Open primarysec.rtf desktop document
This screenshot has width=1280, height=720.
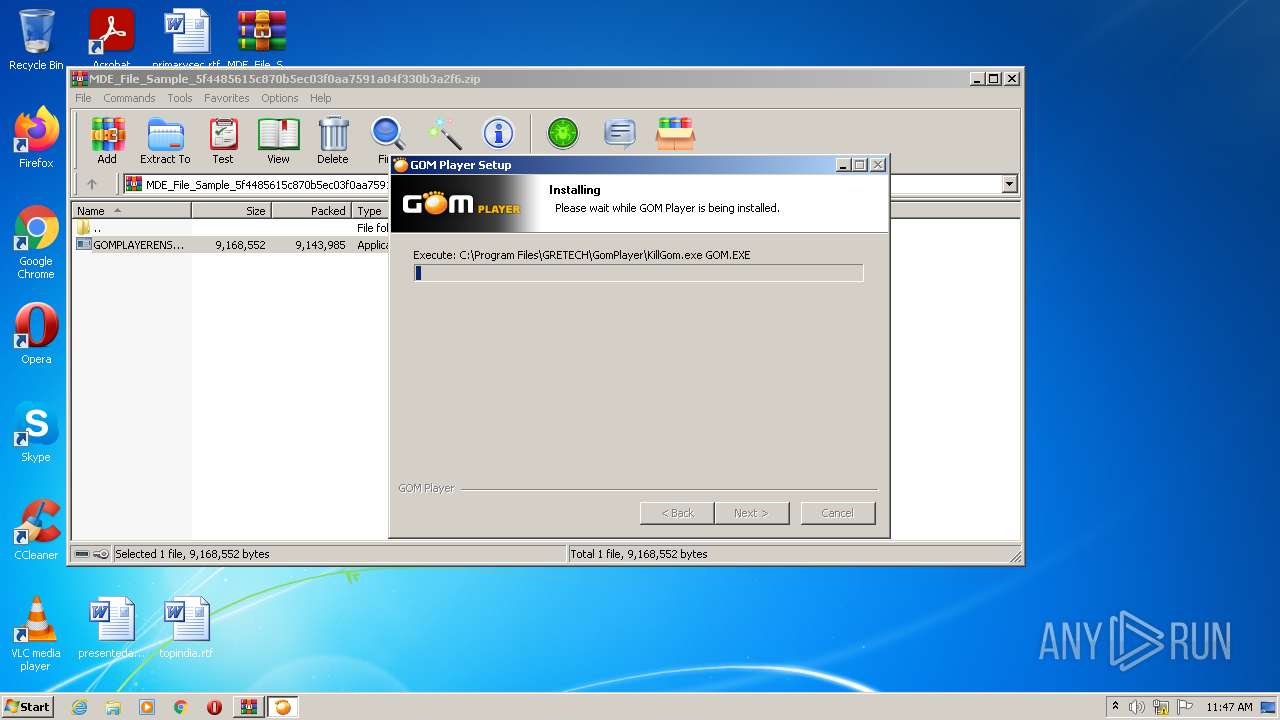186,40
